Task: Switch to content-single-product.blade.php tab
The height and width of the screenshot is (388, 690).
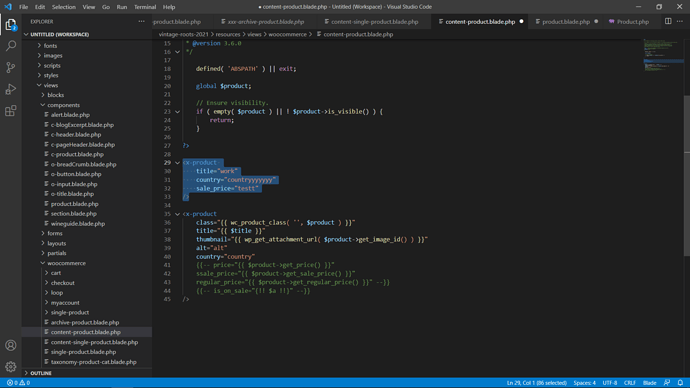Action: 374,22
